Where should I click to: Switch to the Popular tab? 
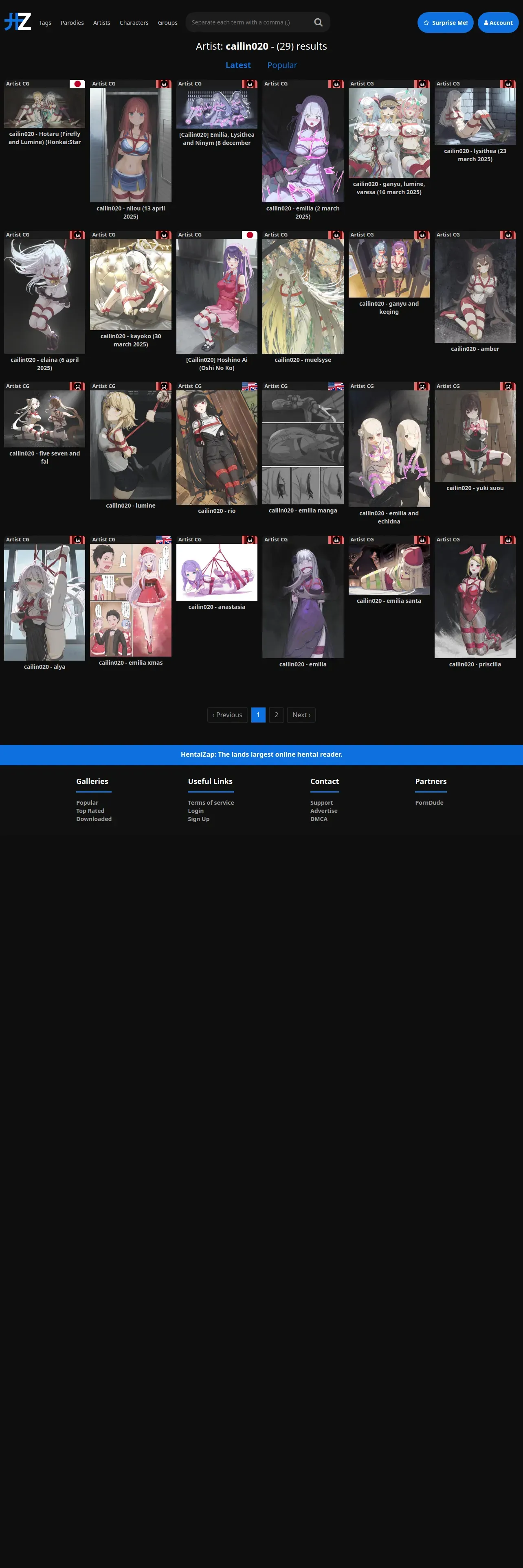click(282, 65)
